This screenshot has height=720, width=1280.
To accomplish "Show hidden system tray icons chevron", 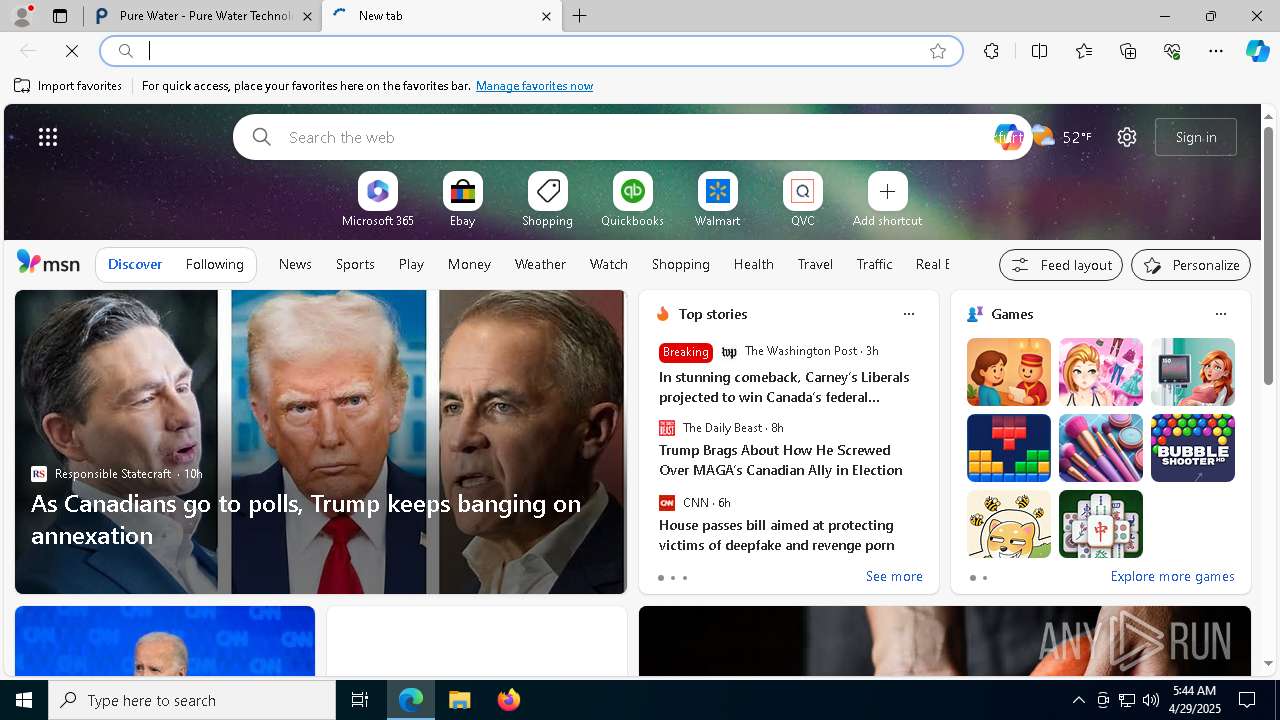I will tap(1079, 700).
